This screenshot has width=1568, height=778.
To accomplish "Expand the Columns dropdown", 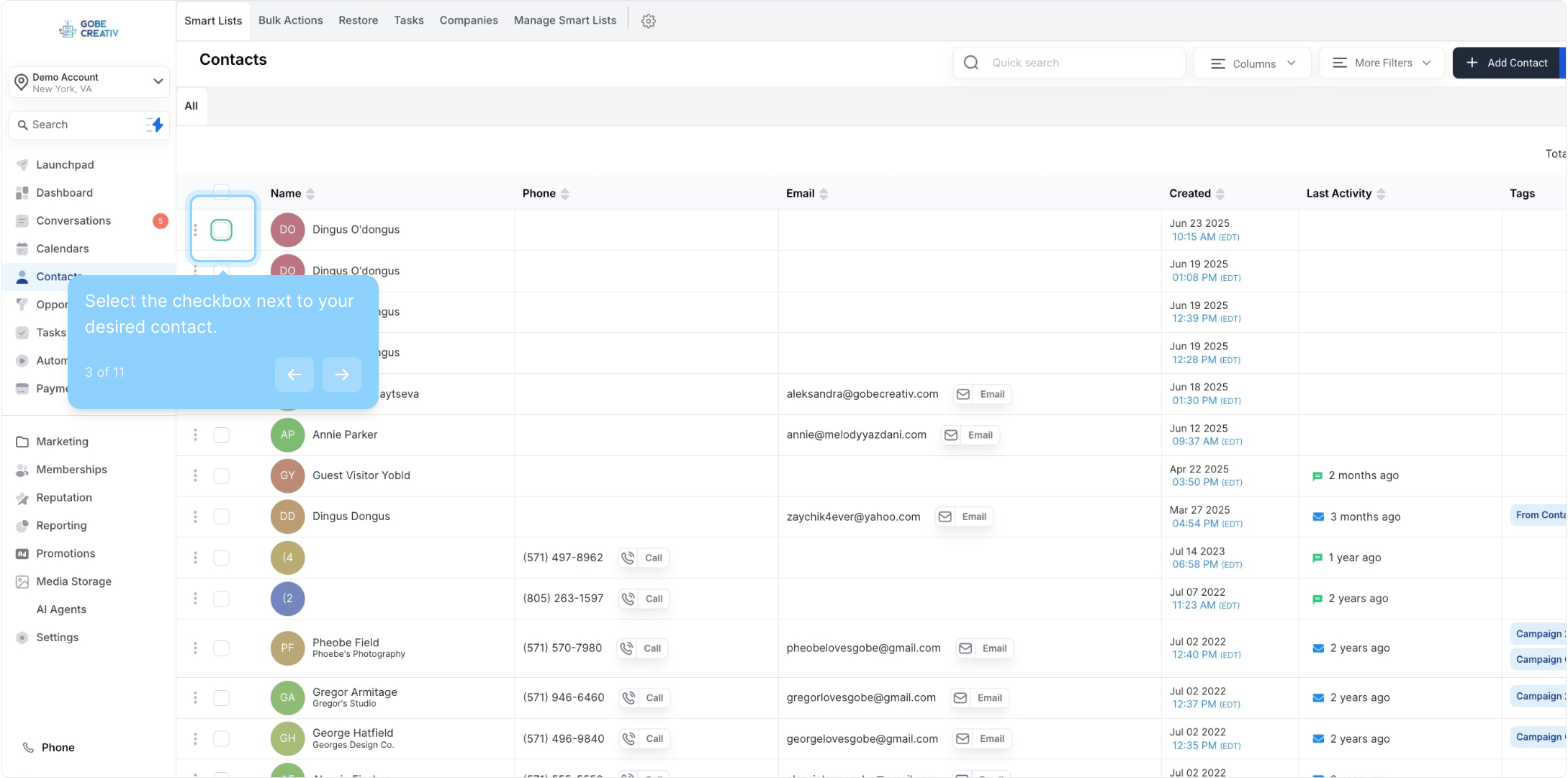I will 1252,63.
